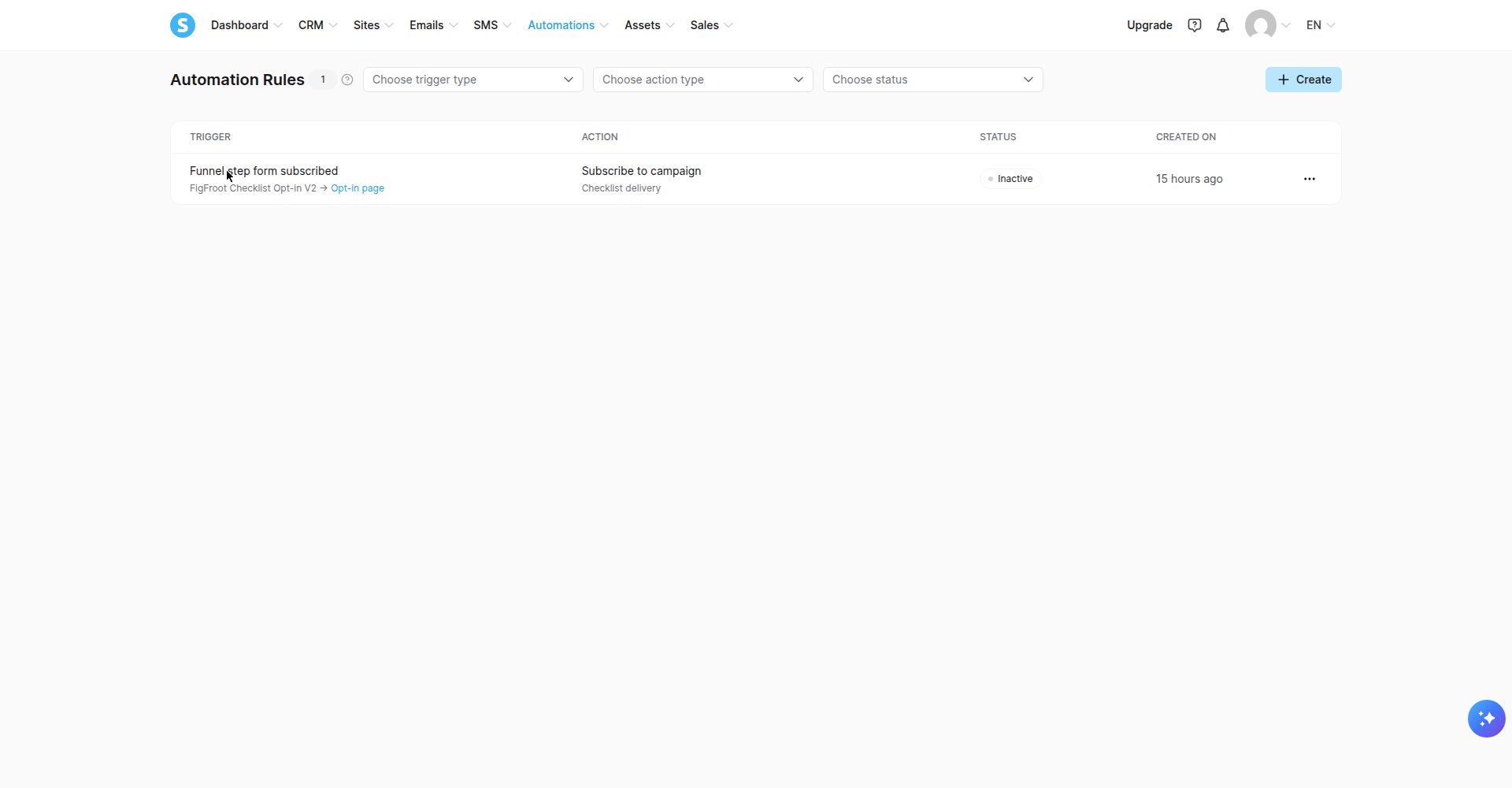Click 'Subscribe to campaign' action text

[x=641, y=171]
